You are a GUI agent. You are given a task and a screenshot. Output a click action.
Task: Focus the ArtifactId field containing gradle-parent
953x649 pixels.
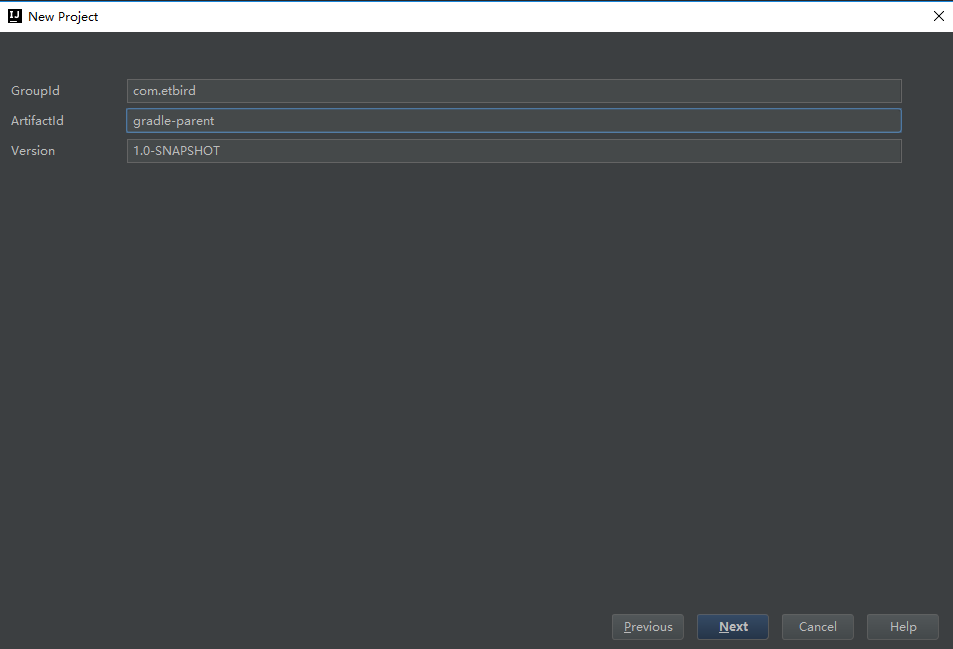coord(514,120)
